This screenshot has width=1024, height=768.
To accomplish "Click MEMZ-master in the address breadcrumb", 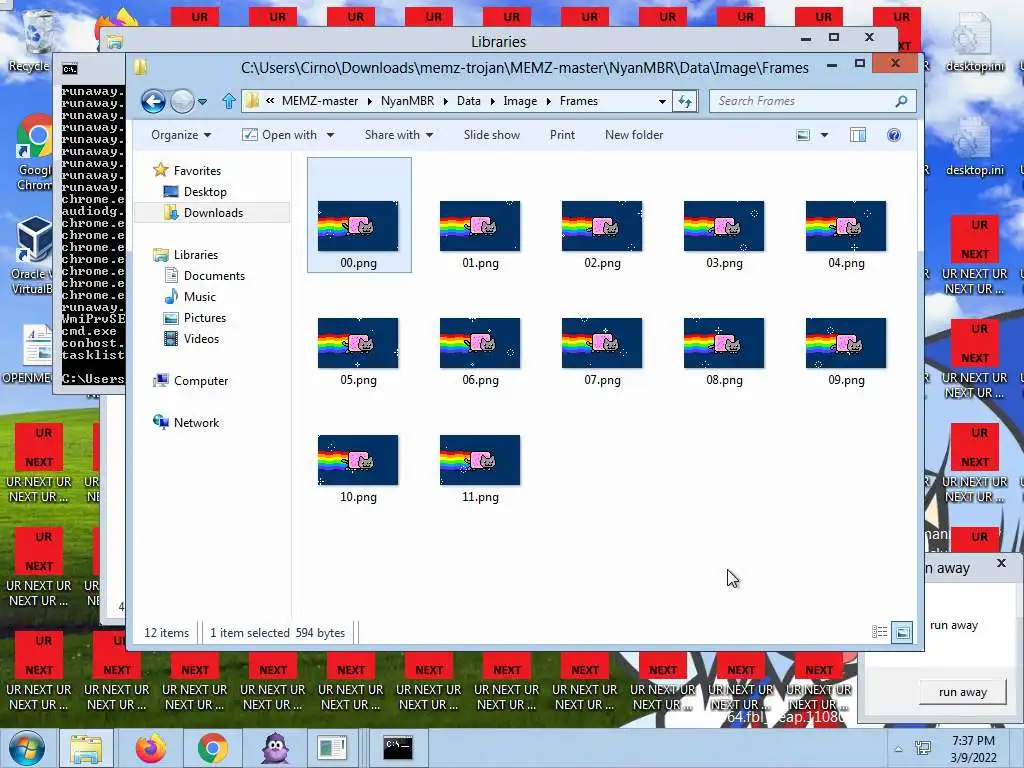I will point(320,101).
